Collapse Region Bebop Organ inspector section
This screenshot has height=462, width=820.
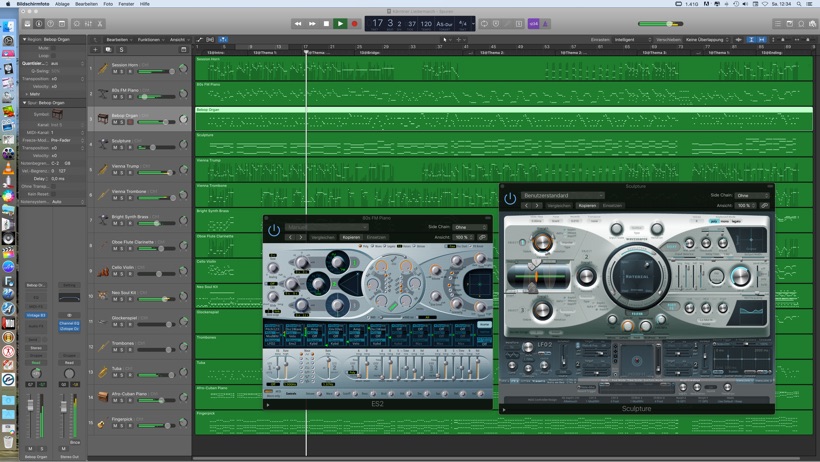tap(24, 39)
